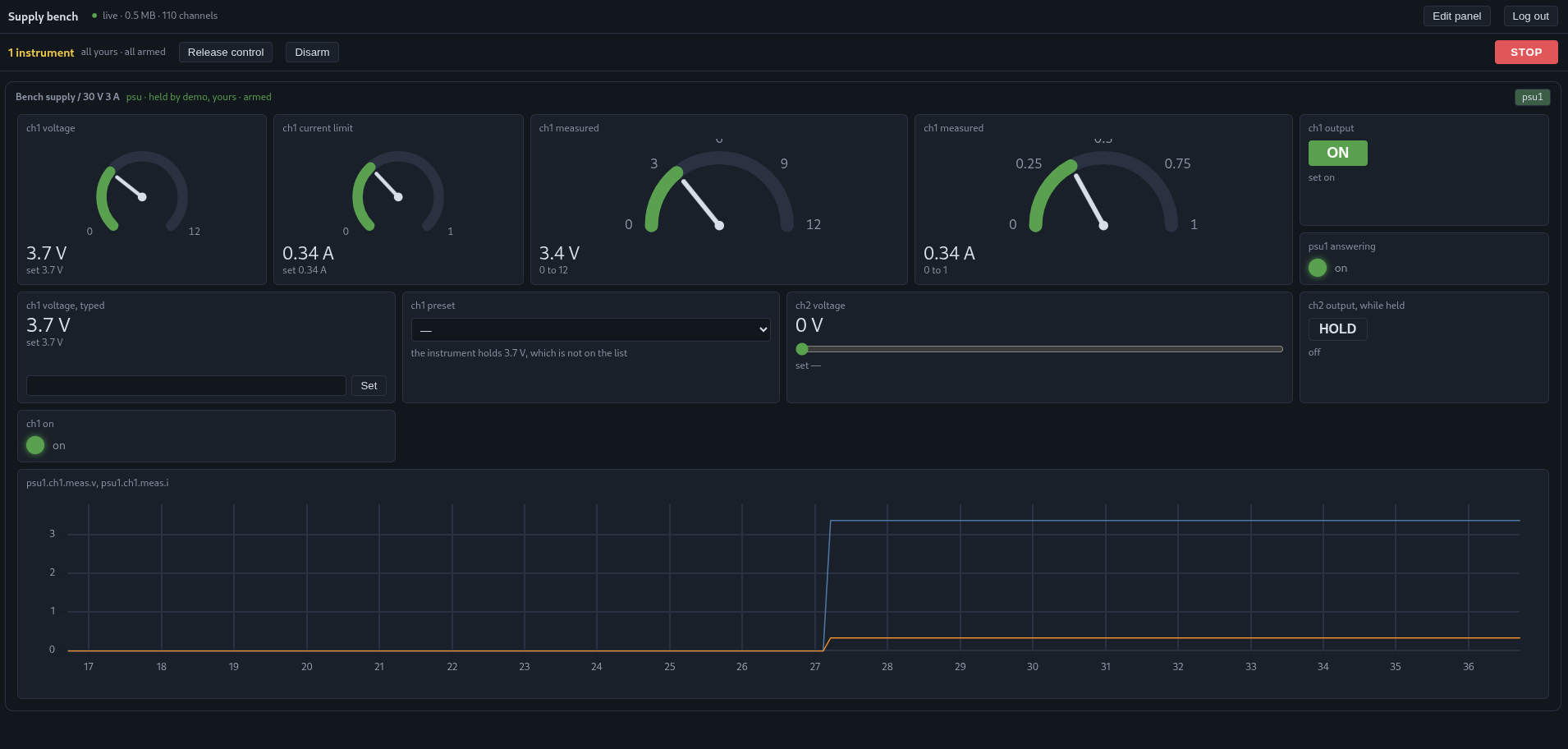Click the ch1 voltage knob dial

coord(142,192)
